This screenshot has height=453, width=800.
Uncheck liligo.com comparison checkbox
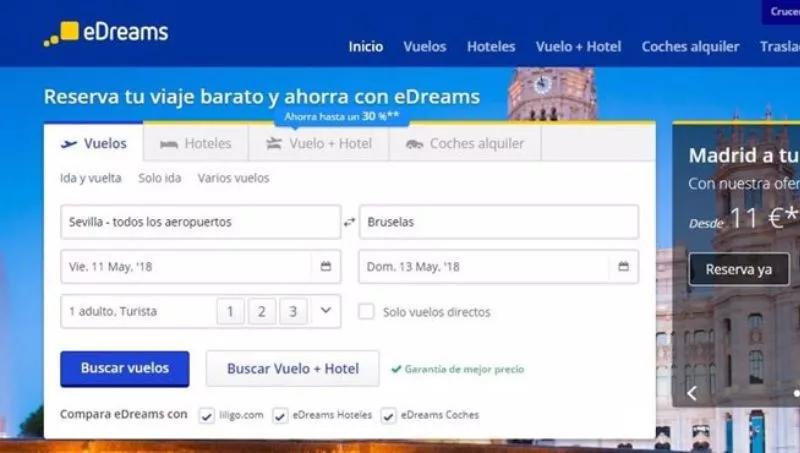click(207, 415)
